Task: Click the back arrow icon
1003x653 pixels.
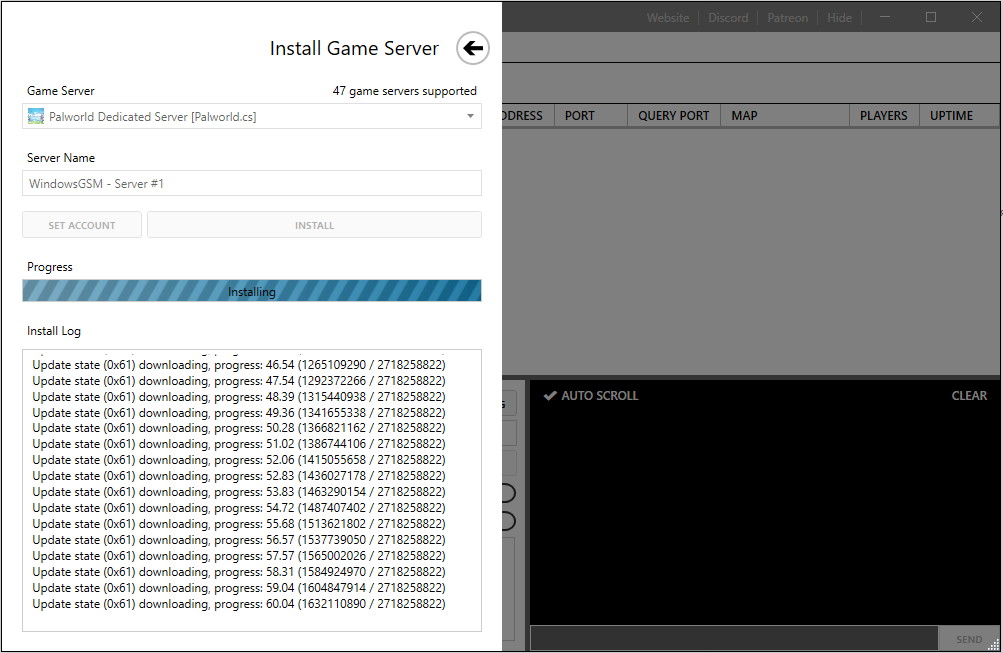Action: coord(473,48)
